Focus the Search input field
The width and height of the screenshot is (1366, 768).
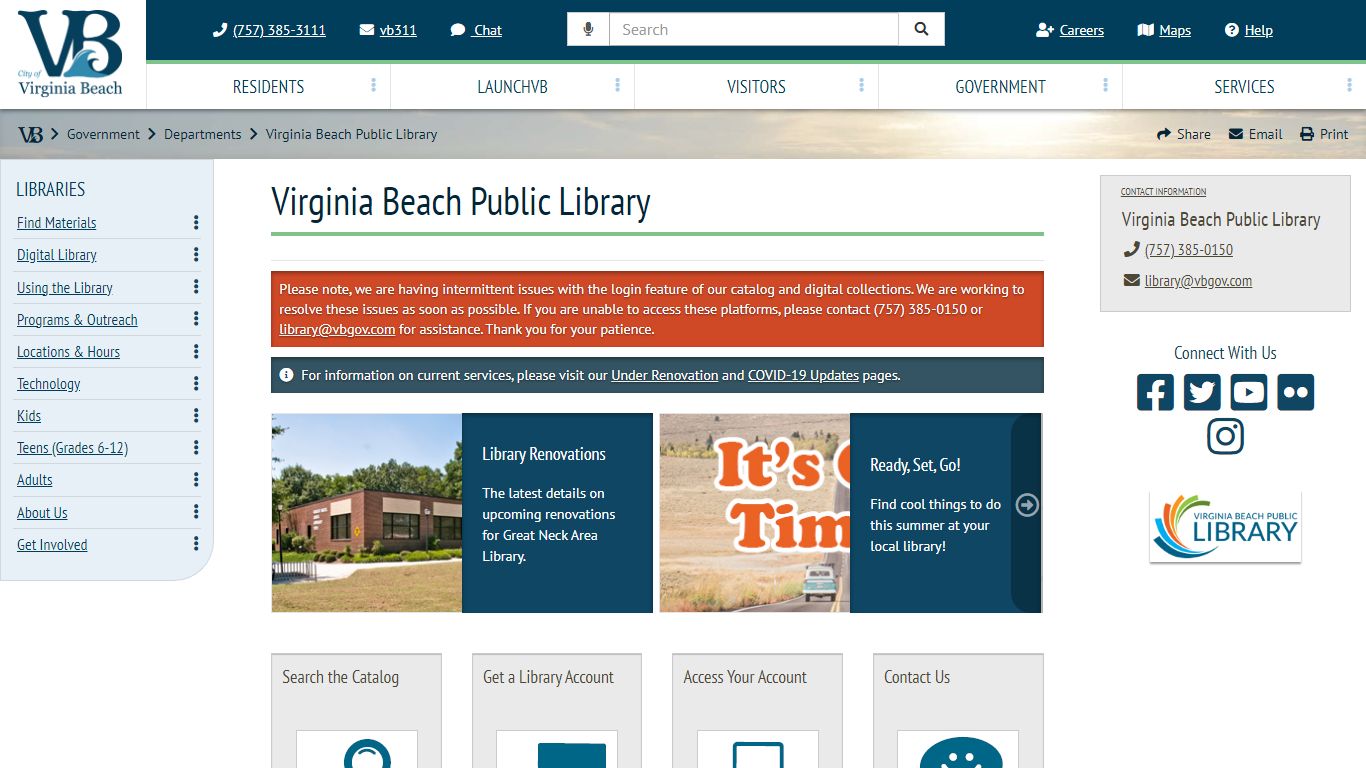tap(754, 30)
